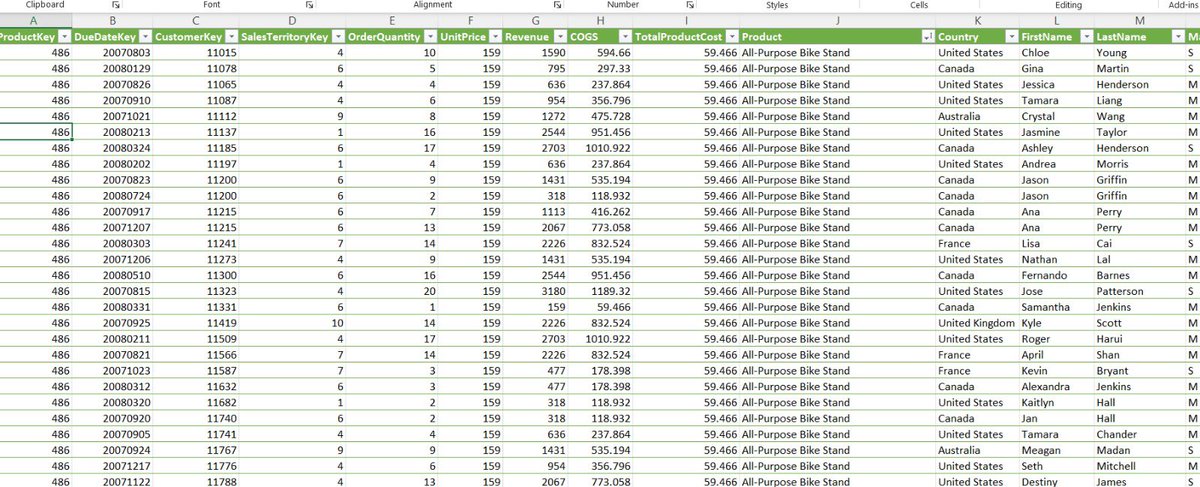Image resolution: width=1200 pixels, height=487 pixels.
Task: Select column F header
Action: 470,20
